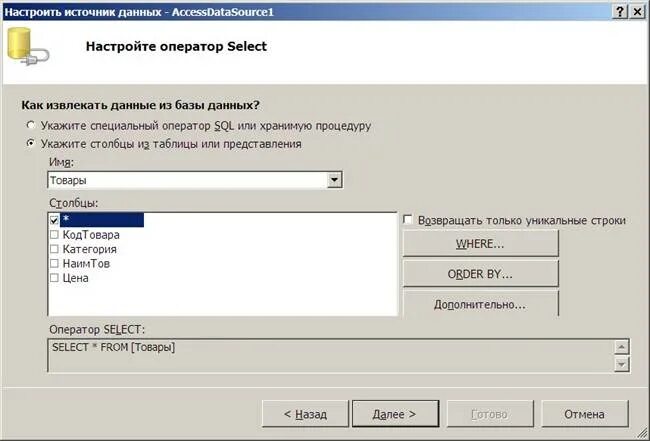Select the custom SQL or stored procedure option

[31, 125]
